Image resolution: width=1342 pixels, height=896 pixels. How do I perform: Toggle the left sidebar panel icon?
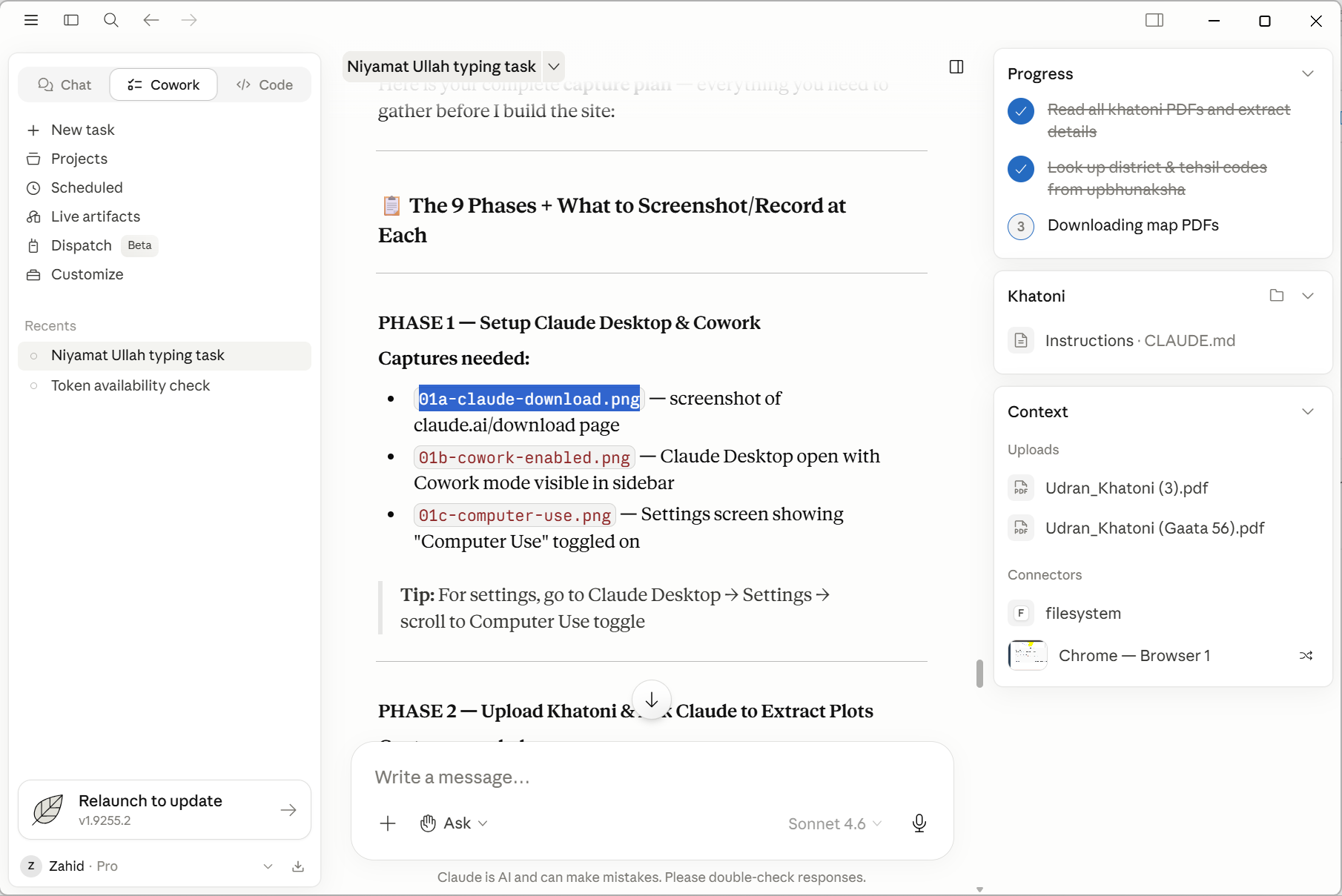71,20
